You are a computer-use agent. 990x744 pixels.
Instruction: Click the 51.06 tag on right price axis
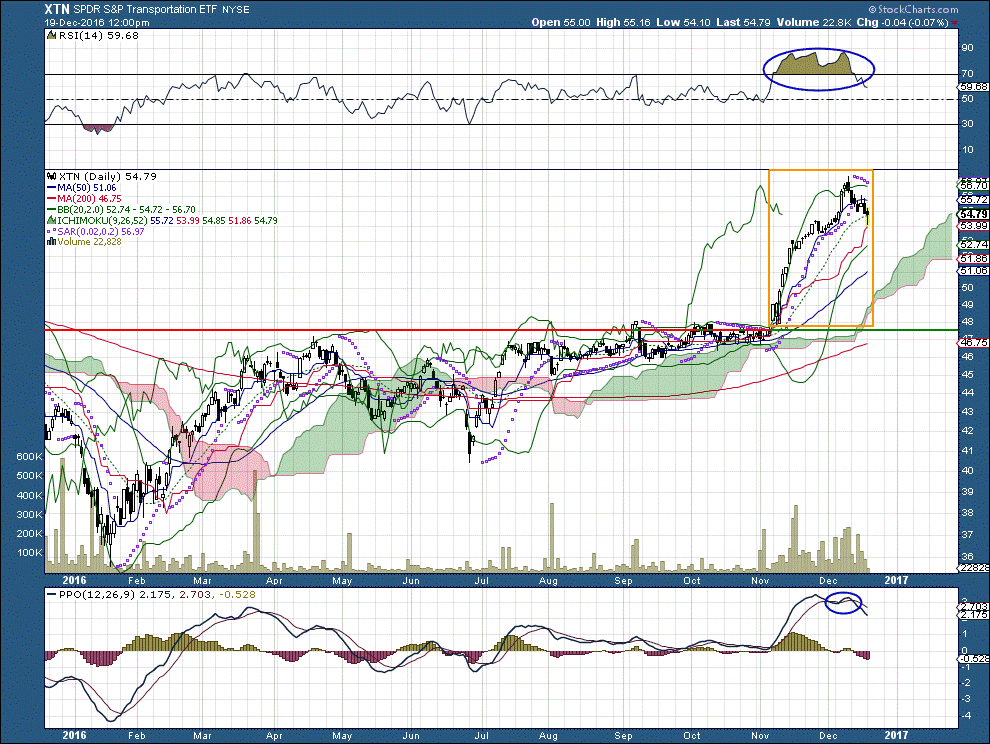[x=974, y=271]
